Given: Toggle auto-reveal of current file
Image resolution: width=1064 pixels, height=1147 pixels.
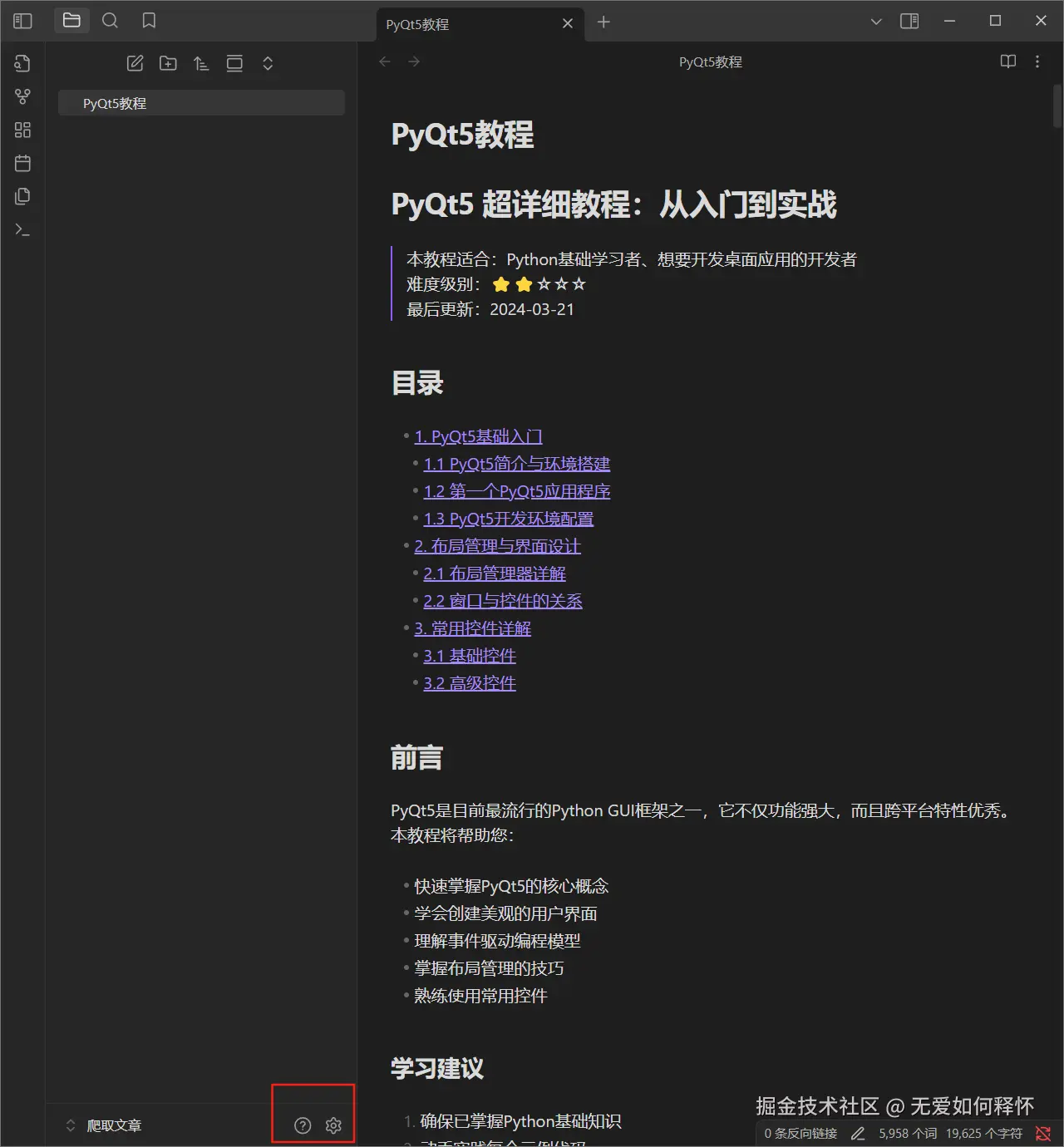Looking at the screenshot, I should click(x=234, y=63).
